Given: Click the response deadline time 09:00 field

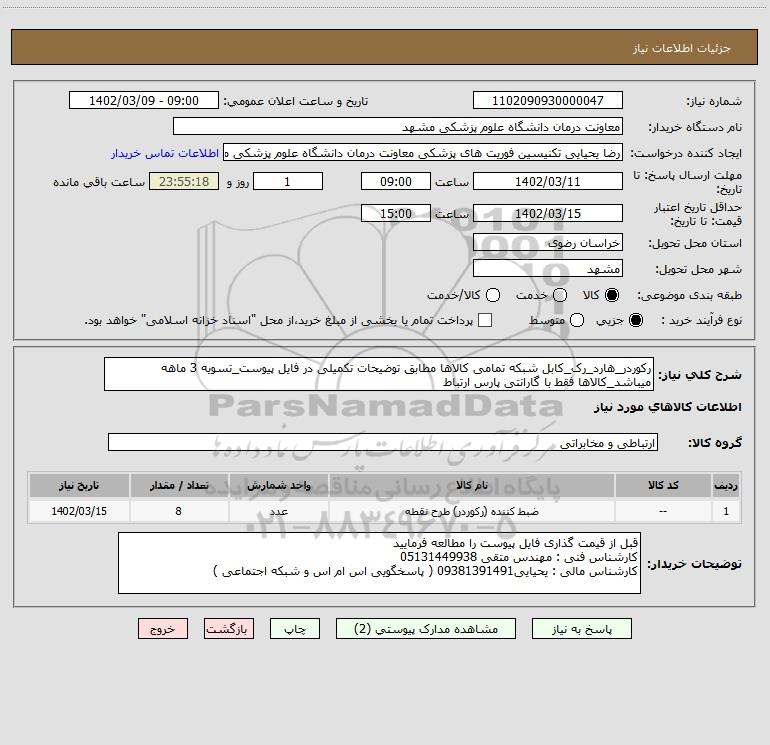Looking at the screenshot, I should (x=396, y=181).
